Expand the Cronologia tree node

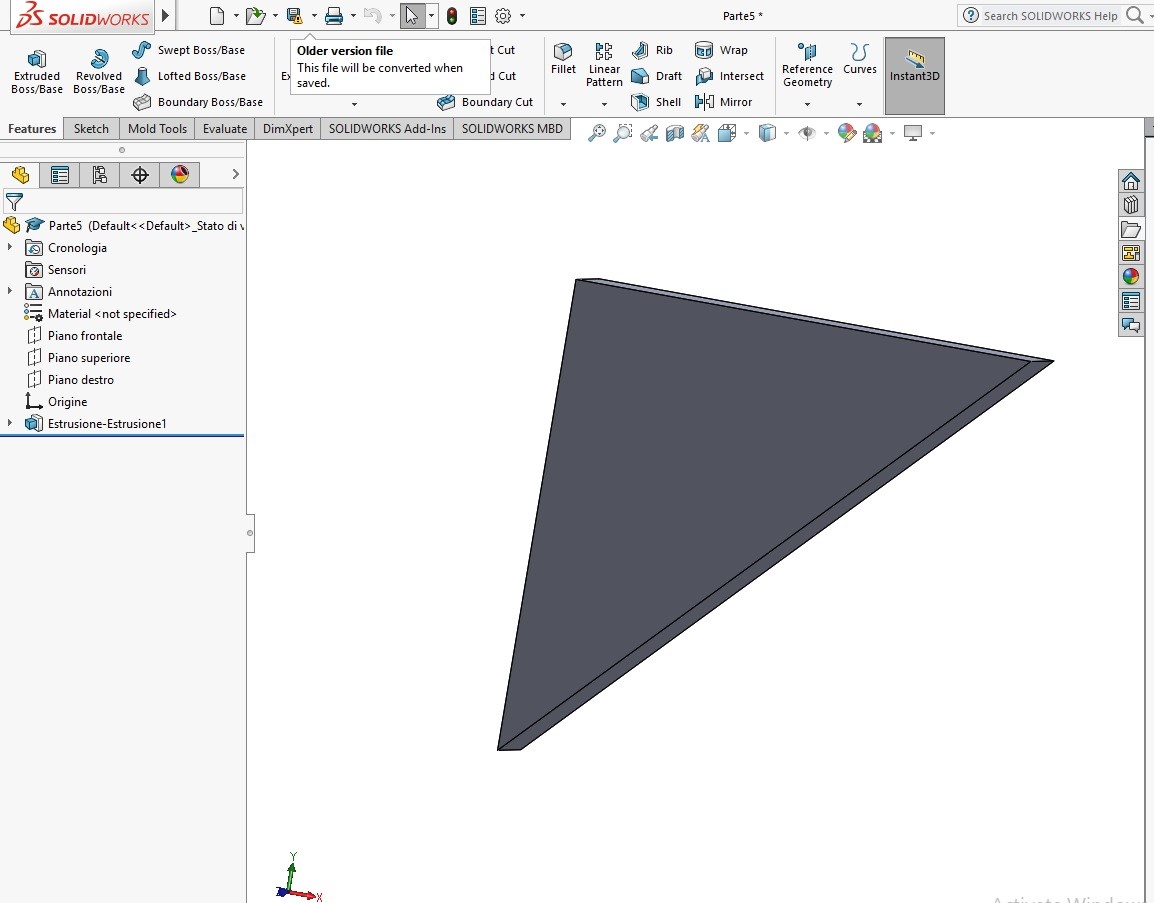10,247
